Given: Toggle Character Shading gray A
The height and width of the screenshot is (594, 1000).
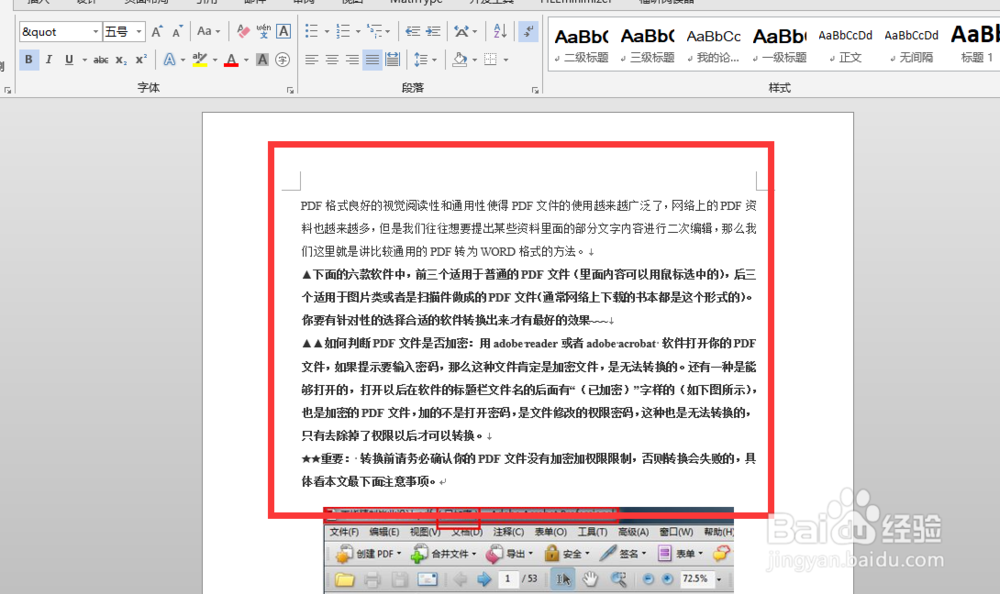Looking at the screenshot, I should [262, 60].
